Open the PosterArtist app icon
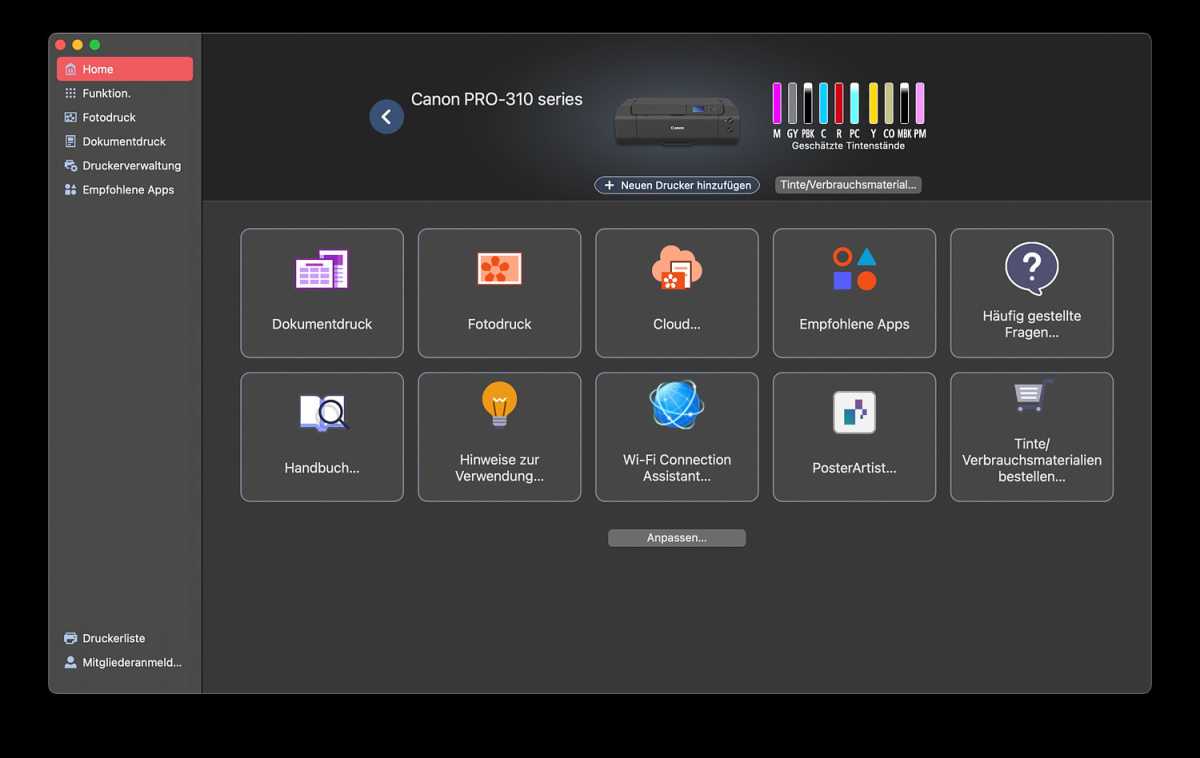 854,412
